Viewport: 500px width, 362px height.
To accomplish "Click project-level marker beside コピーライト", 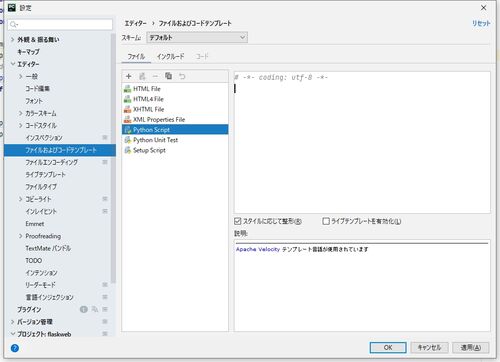I will point(105,199).
